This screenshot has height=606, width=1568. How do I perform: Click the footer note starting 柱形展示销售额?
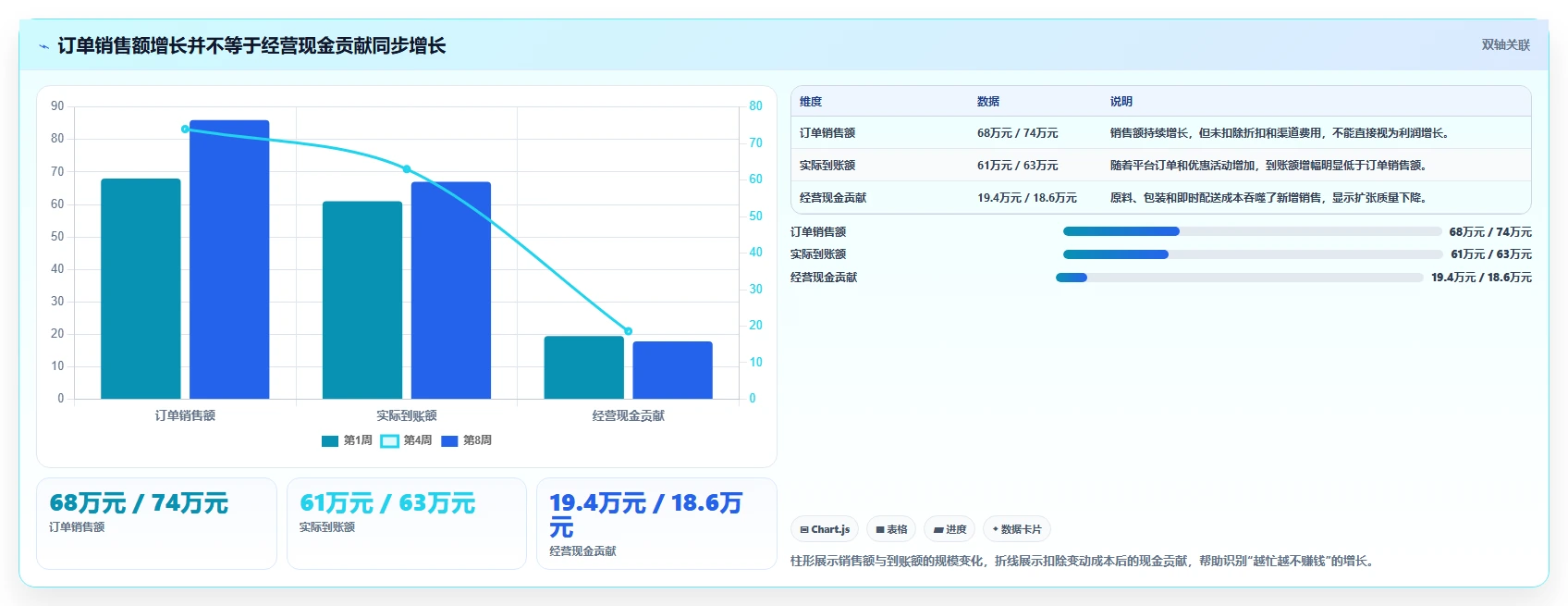click(x=1082, y=561)
